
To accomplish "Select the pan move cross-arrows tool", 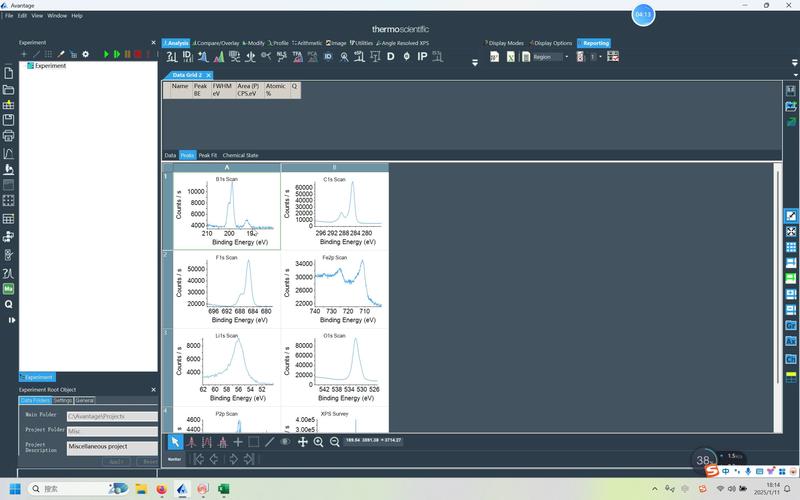I will (x=303, y=442).
